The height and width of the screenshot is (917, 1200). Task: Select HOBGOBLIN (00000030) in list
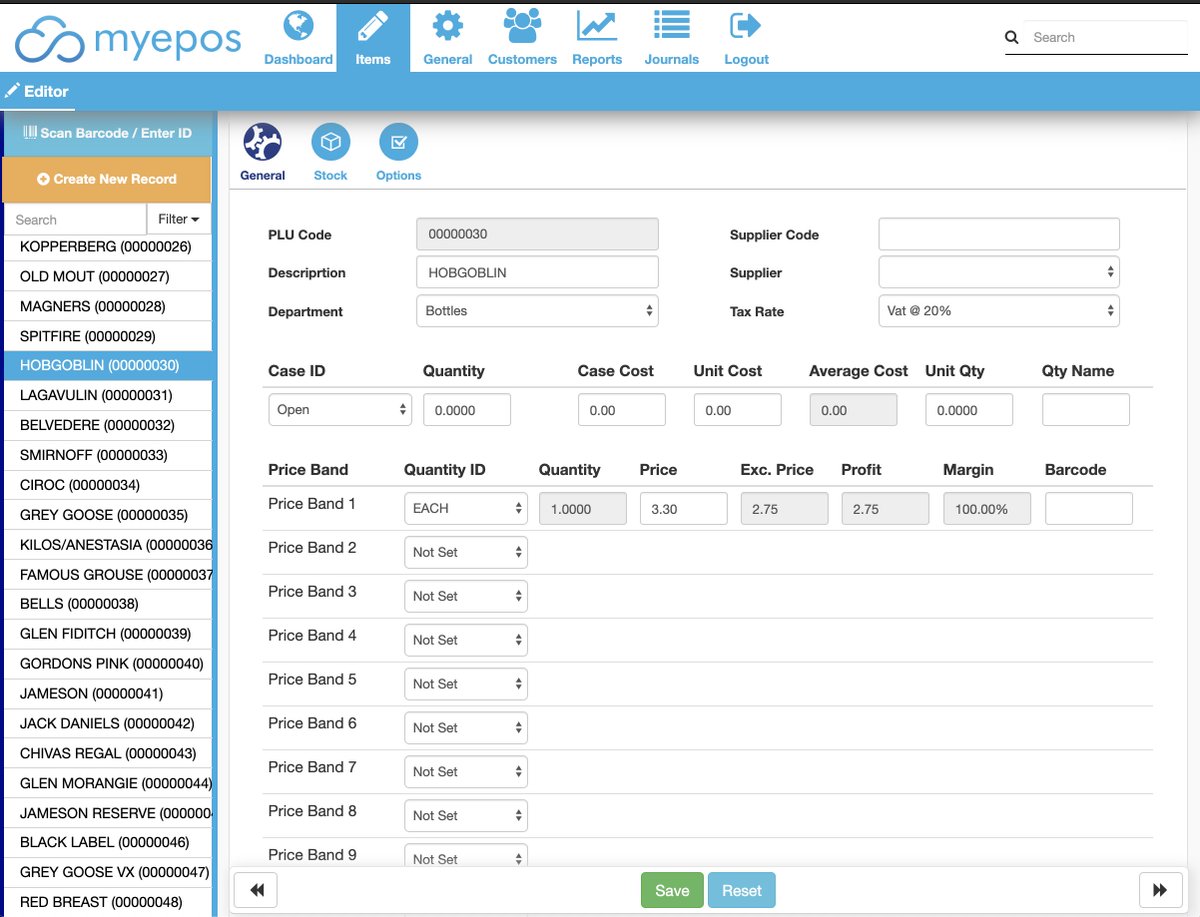pos(107,366)
